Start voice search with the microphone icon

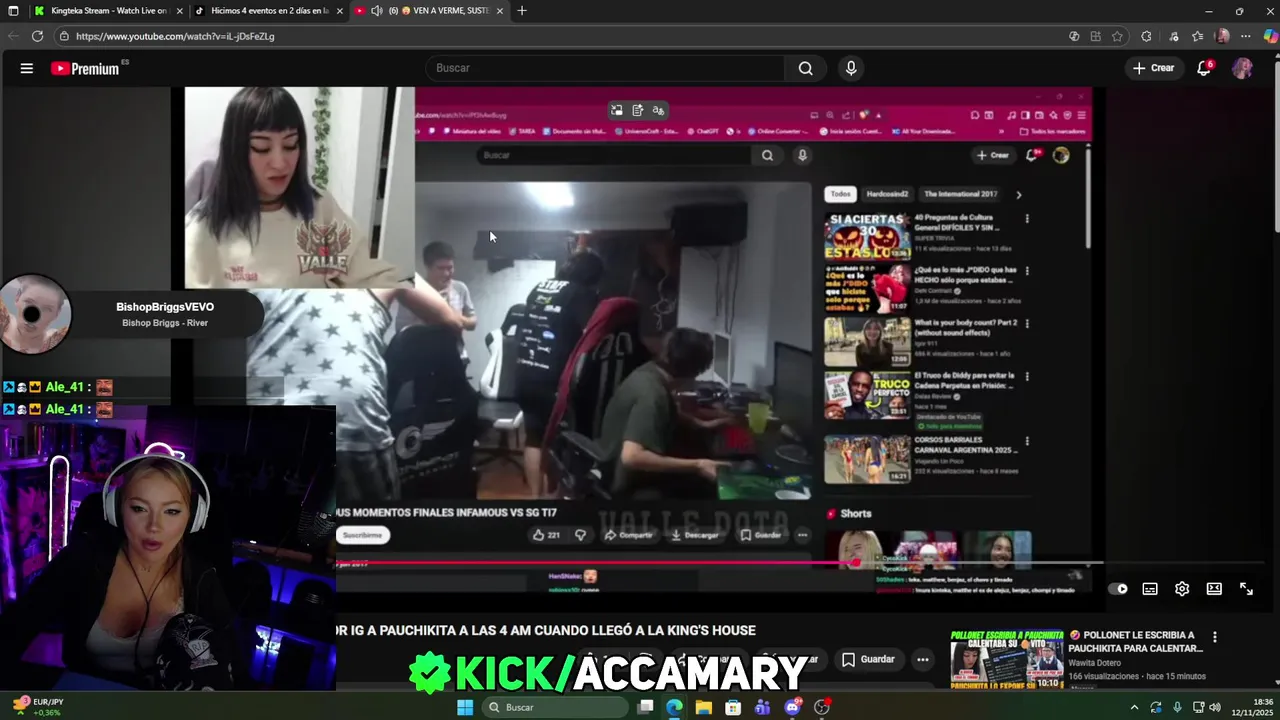pyautogui.click(x=851, y=68)
